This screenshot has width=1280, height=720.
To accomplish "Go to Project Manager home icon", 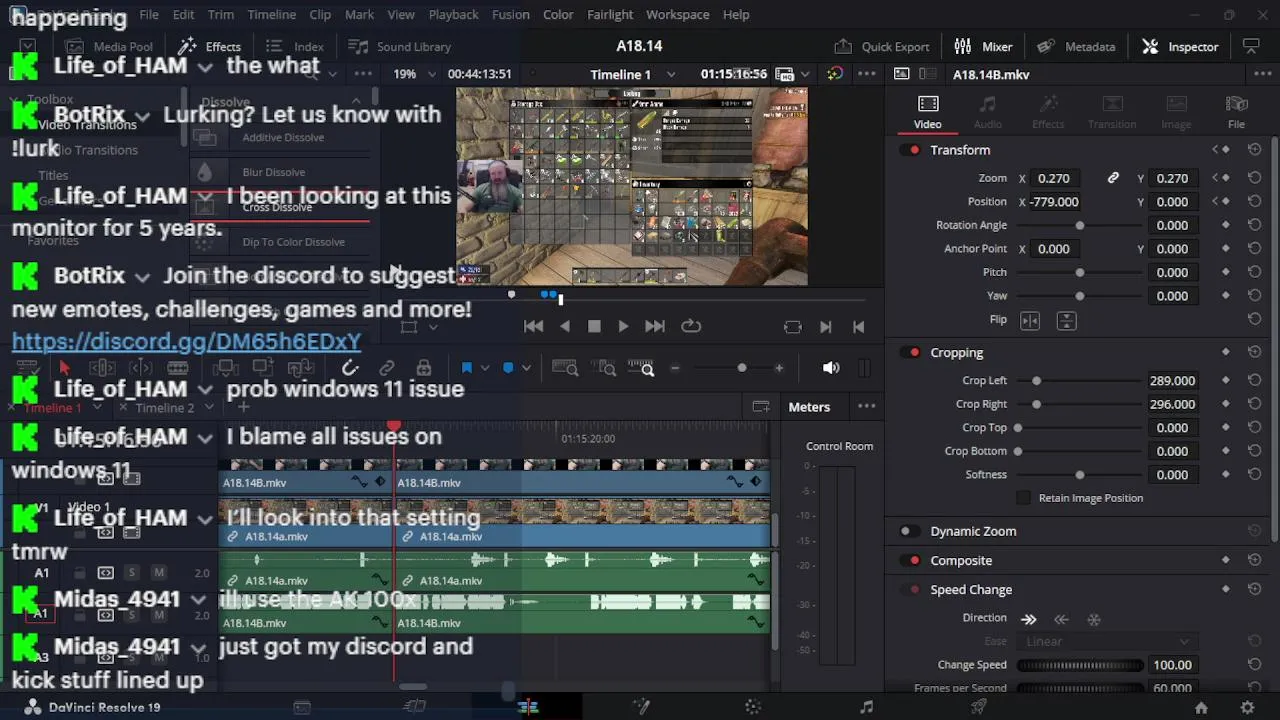I will coord(1201,707).
